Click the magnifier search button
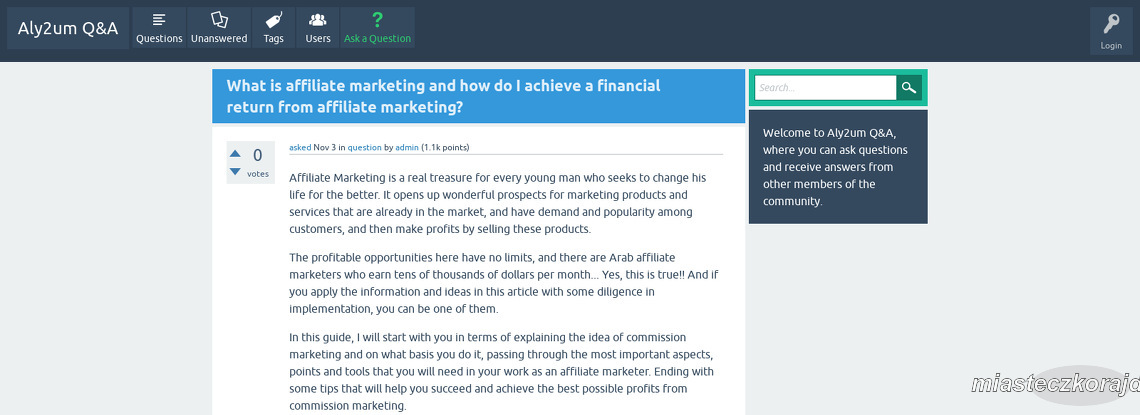Screen dimensions: 1140x415 click(x=909, y=87)
